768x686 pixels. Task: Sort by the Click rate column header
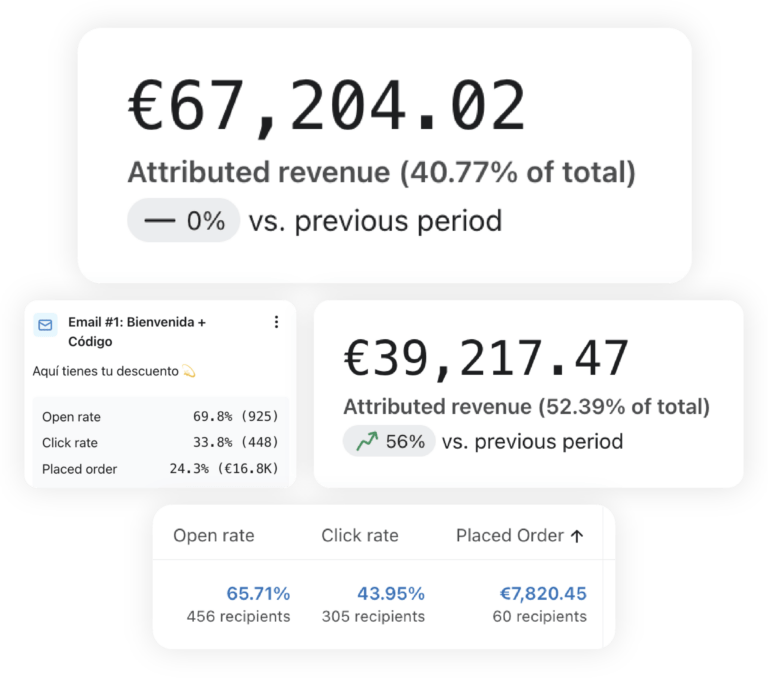pyautogui.click(x=359, y=536)
